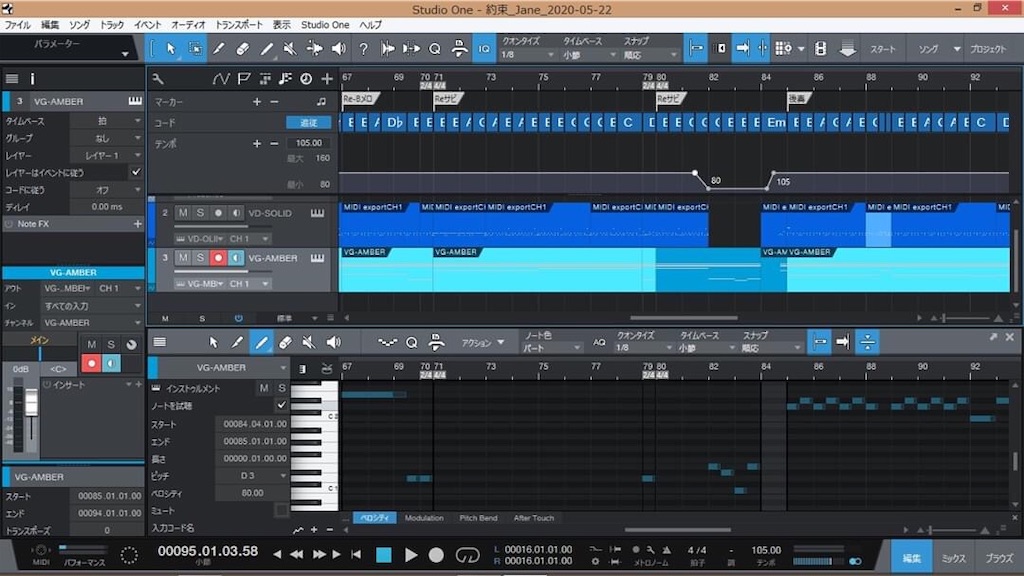Toggle autoscroll arrow button in top toolbar
Image resolution: width=1024 pixels, height=576 pixels.
pyautogui.click(x=743, y=49)
